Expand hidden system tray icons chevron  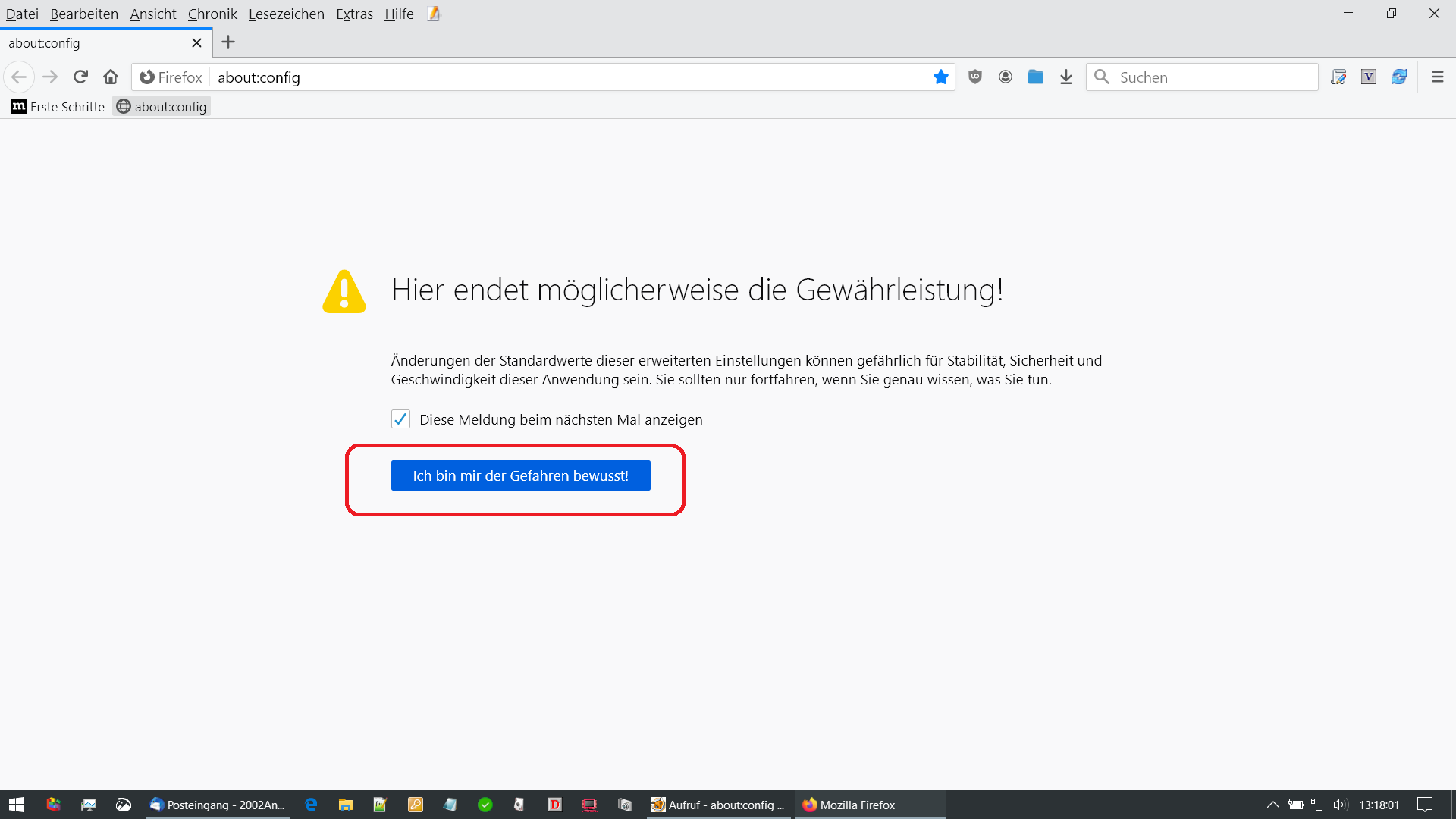click(1273, 805)
